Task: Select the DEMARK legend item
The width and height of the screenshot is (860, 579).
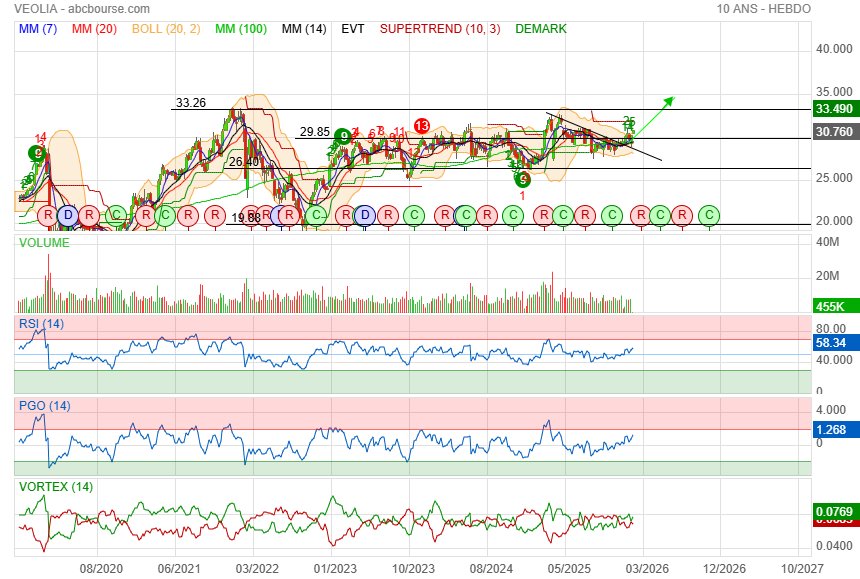Action: pyautogui.click(x=540, y=29)
